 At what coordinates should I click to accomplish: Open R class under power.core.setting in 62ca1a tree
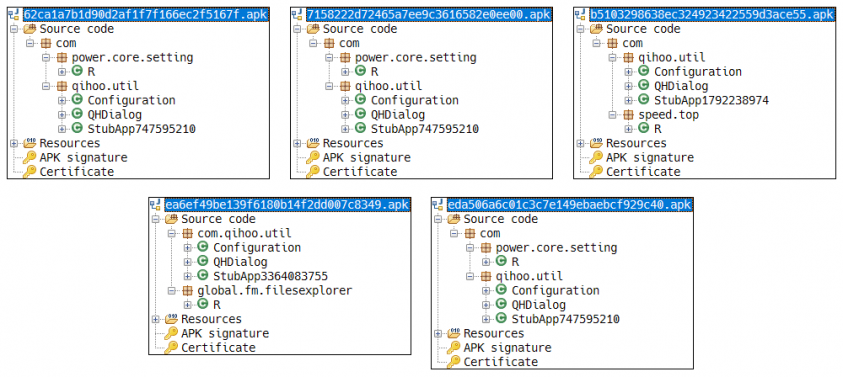pos(91,72)
